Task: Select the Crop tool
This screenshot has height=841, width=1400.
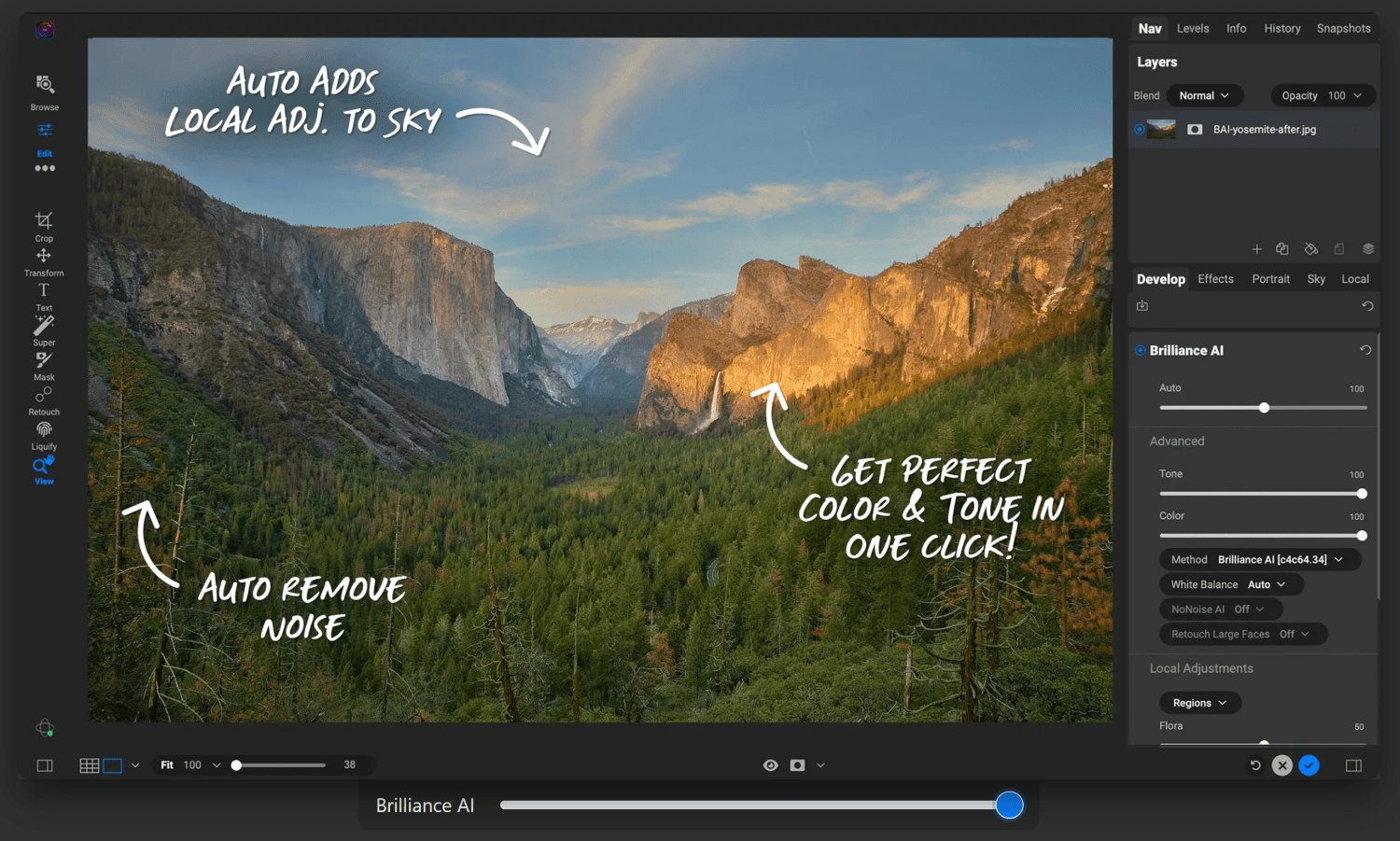Action: (x=44, y=227)
